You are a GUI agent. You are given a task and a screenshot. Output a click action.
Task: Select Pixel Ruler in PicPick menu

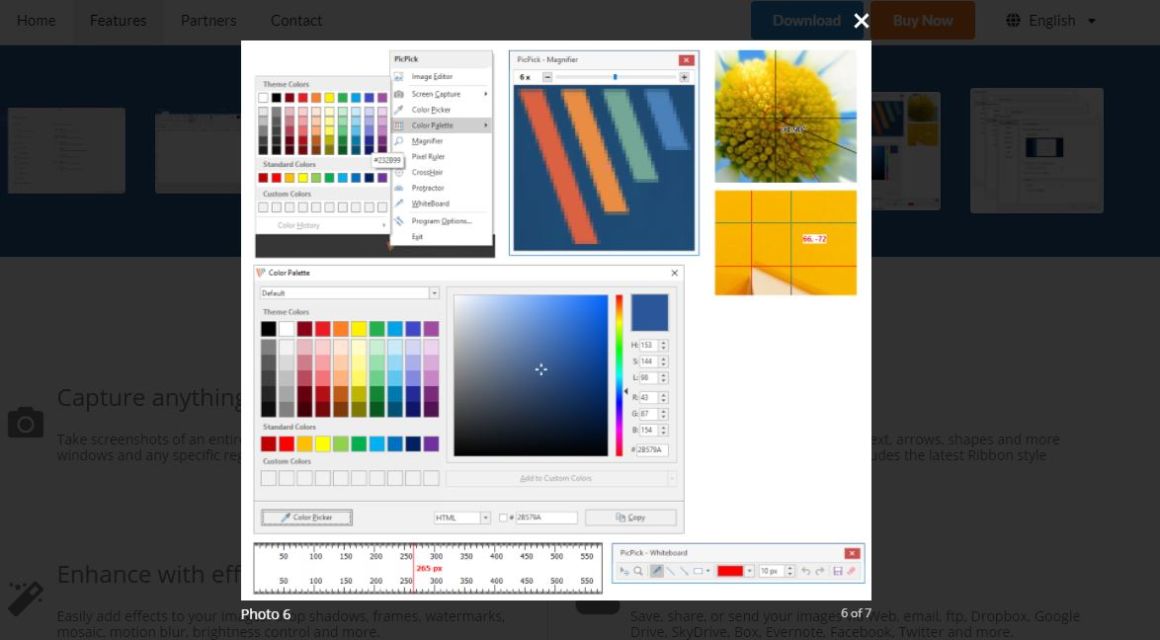pos(428,157)
